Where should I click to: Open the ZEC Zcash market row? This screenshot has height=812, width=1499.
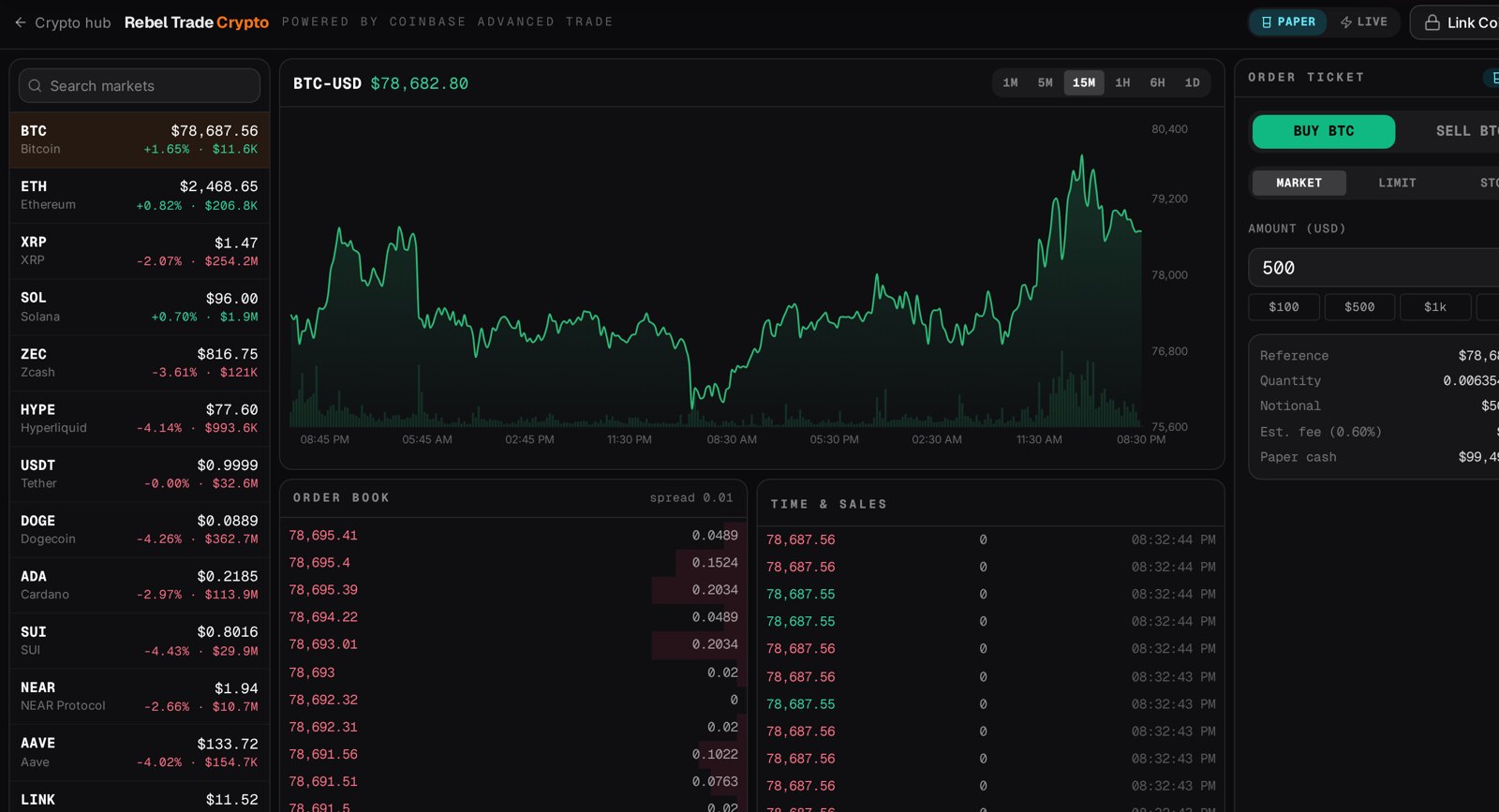click(x=140, y=363)
